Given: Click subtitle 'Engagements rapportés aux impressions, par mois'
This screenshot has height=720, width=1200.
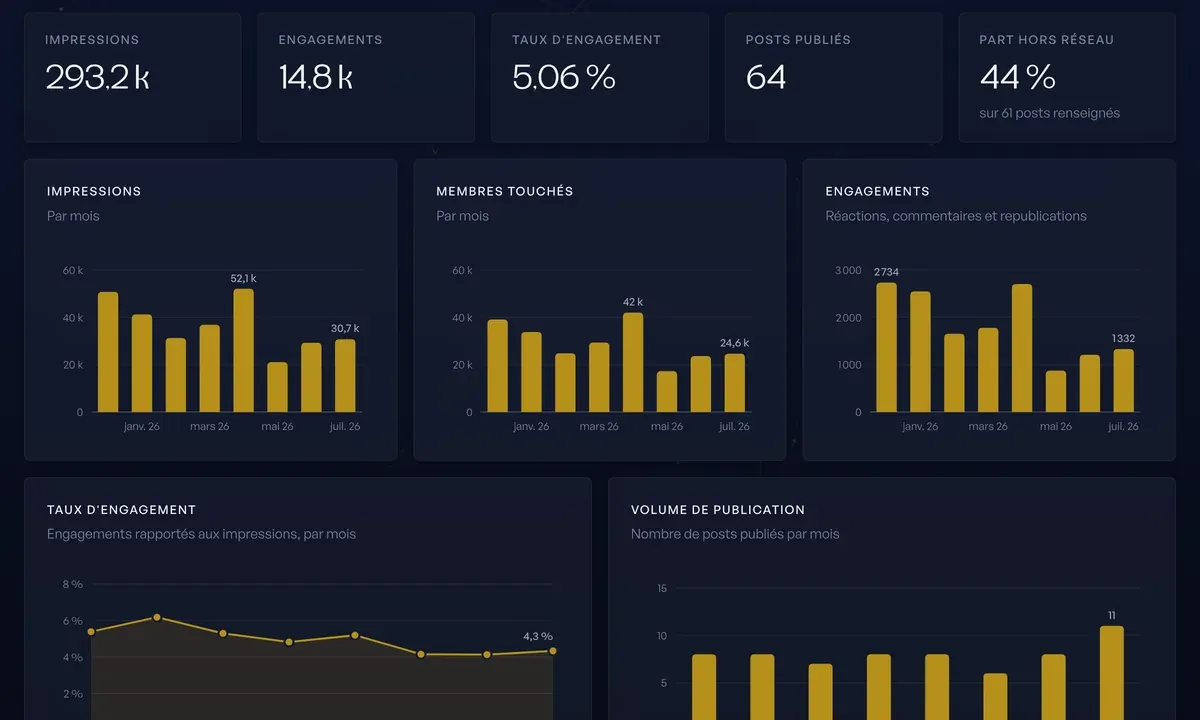Looking at the screenshot, I should pyautogui.click(x=201, y=534).
